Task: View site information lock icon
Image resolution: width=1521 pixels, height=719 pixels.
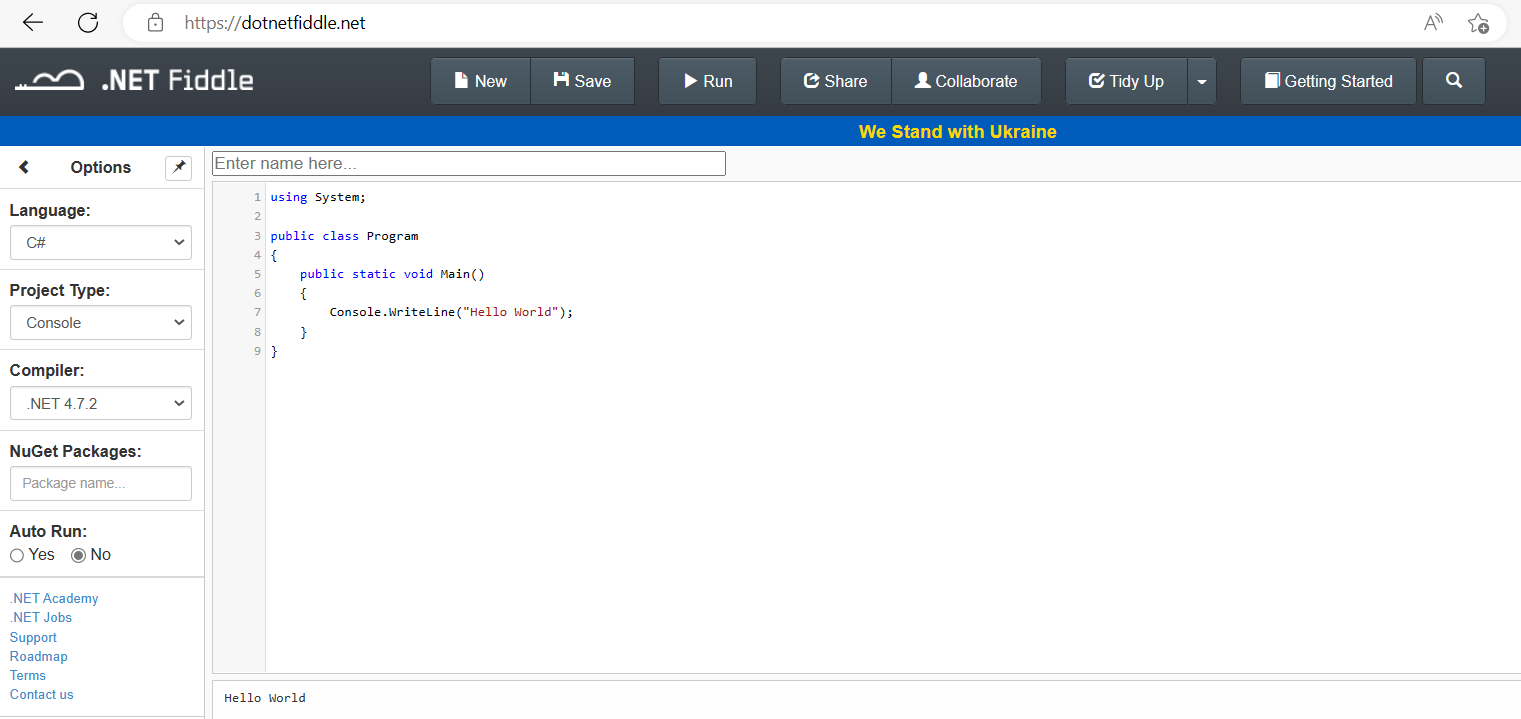Action: click(x=154, y=23)
